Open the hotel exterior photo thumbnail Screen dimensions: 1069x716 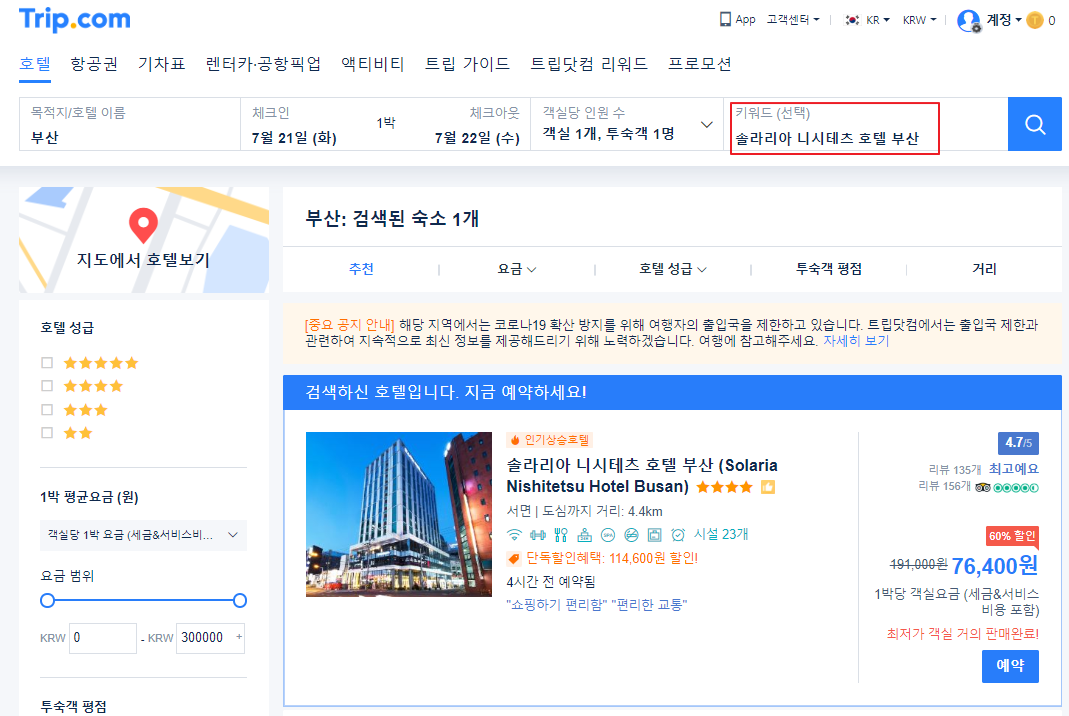click(x=399, y=514)
